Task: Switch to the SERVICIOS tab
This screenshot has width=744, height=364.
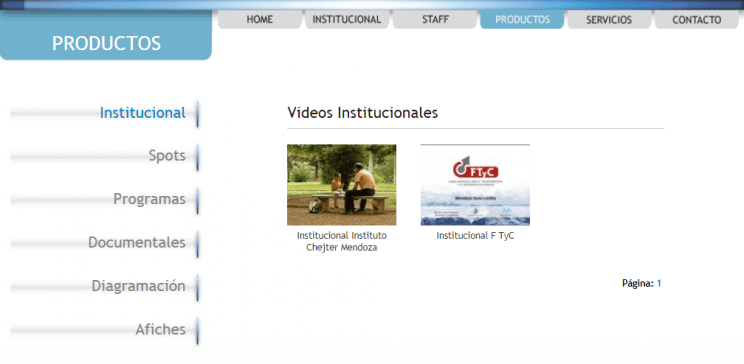Action: [609, 19]
